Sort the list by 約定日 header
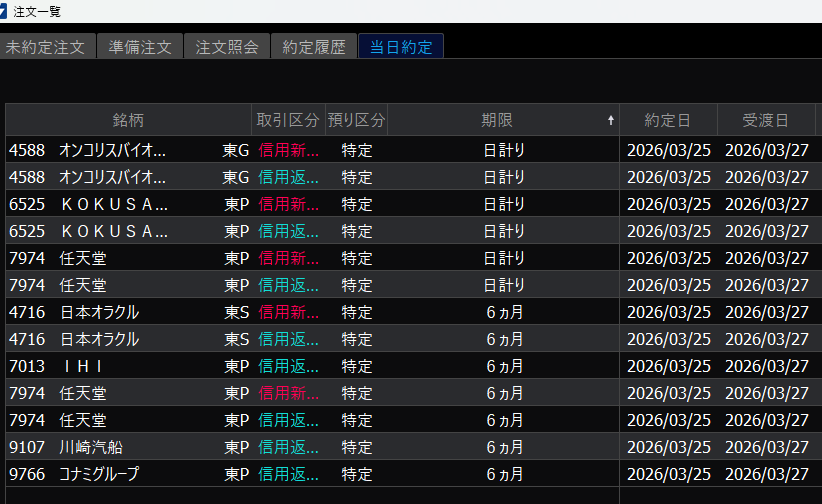 click(667, 120)
